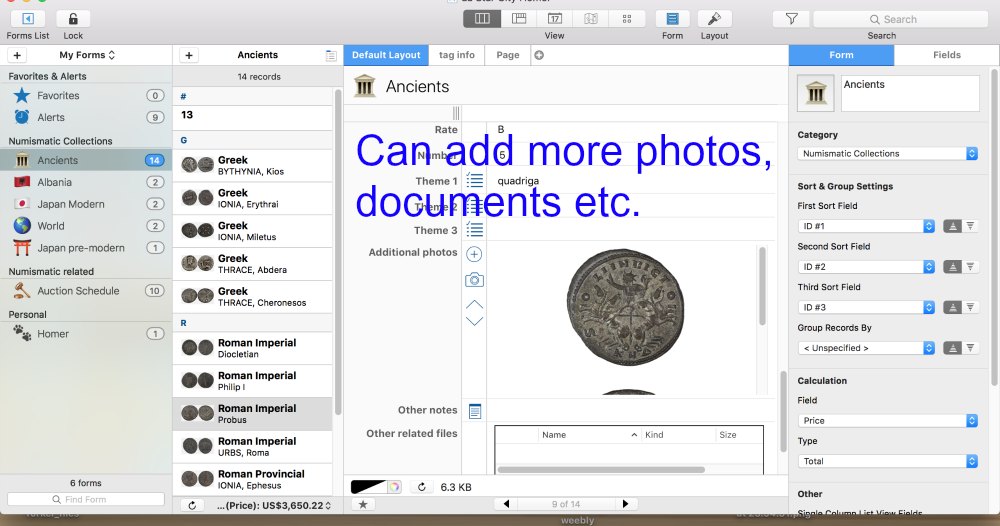This screenshot has width=1000, height=526.
Task: Open the Forms List panel toggle
Action: (27, 19)
